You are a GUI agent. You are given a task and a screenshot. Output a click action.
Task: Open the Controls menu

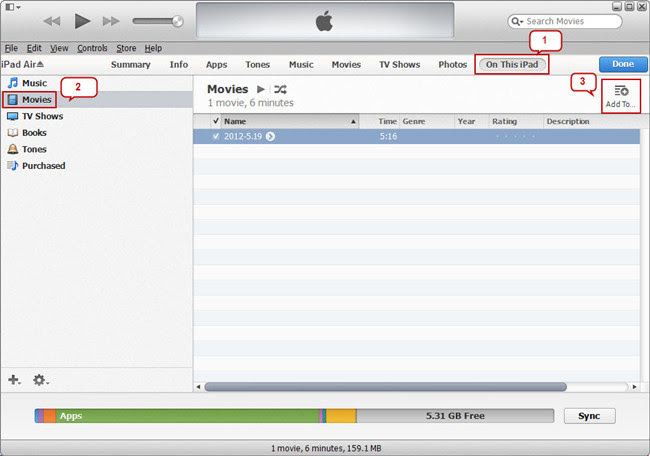point(92,48)
